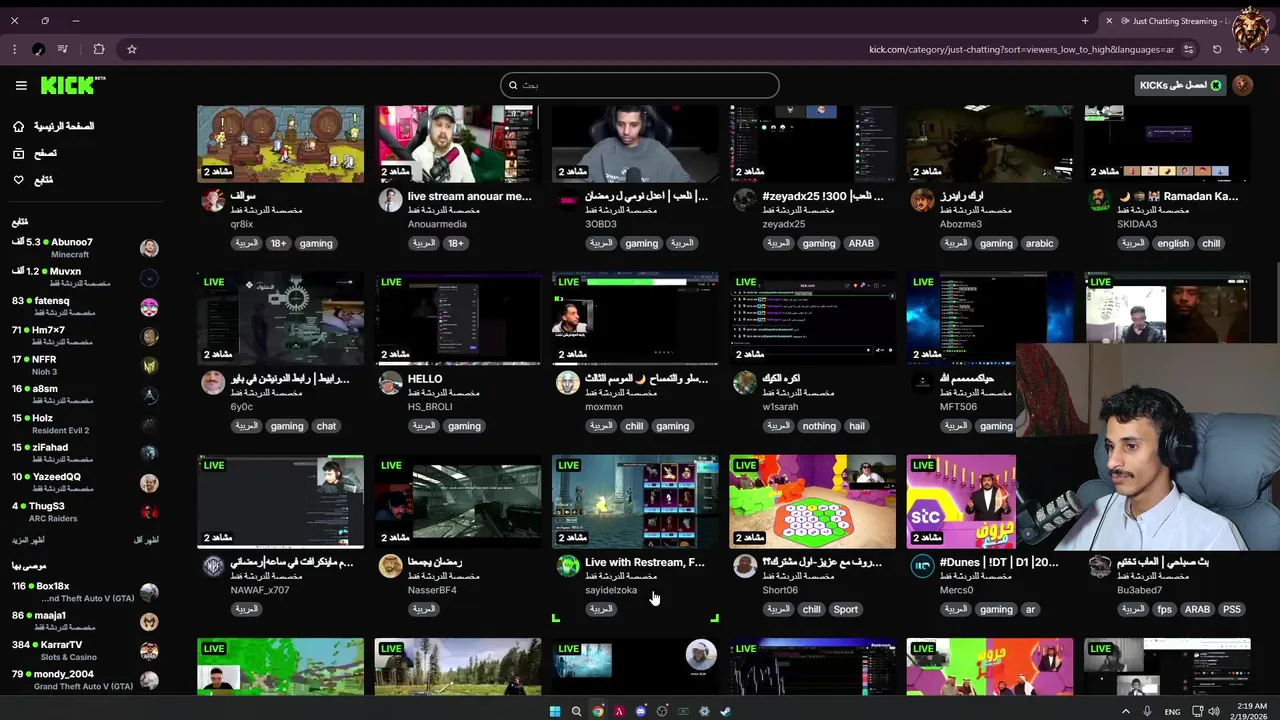Click streamer name sayidelzoka

coord(611,590)
